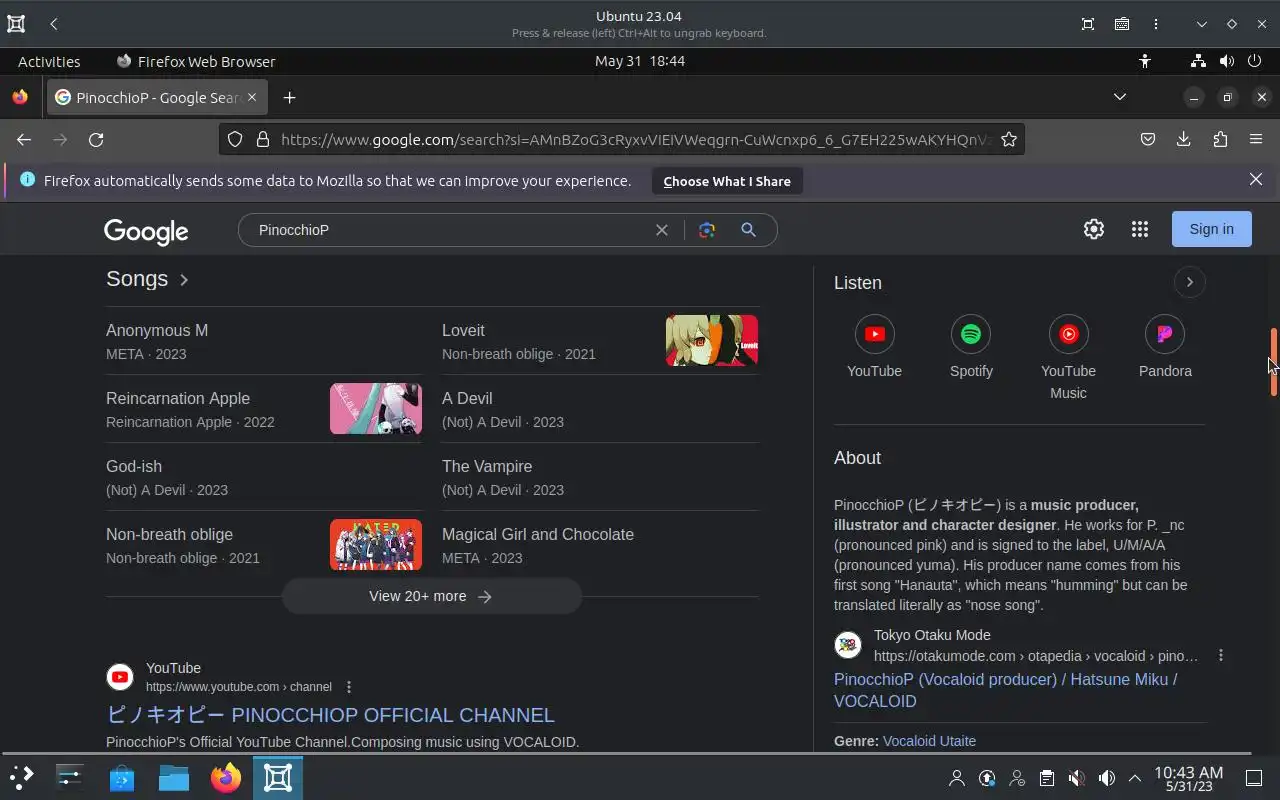
Task: Open song Non-breath oblige
Action: (169, 535)
